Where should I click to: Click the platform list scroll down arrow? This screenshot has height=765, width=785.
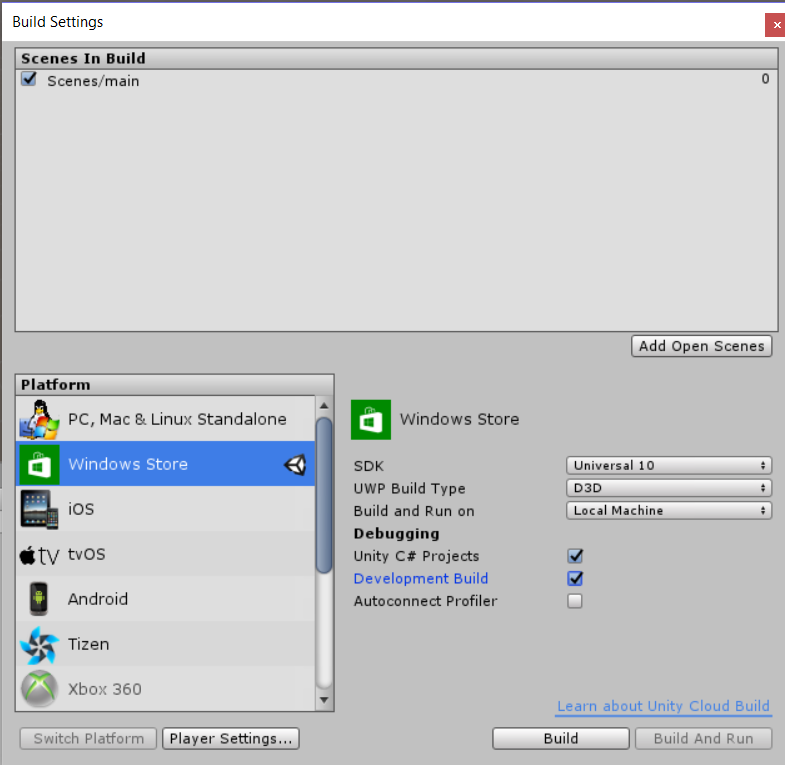click(324, 700)
